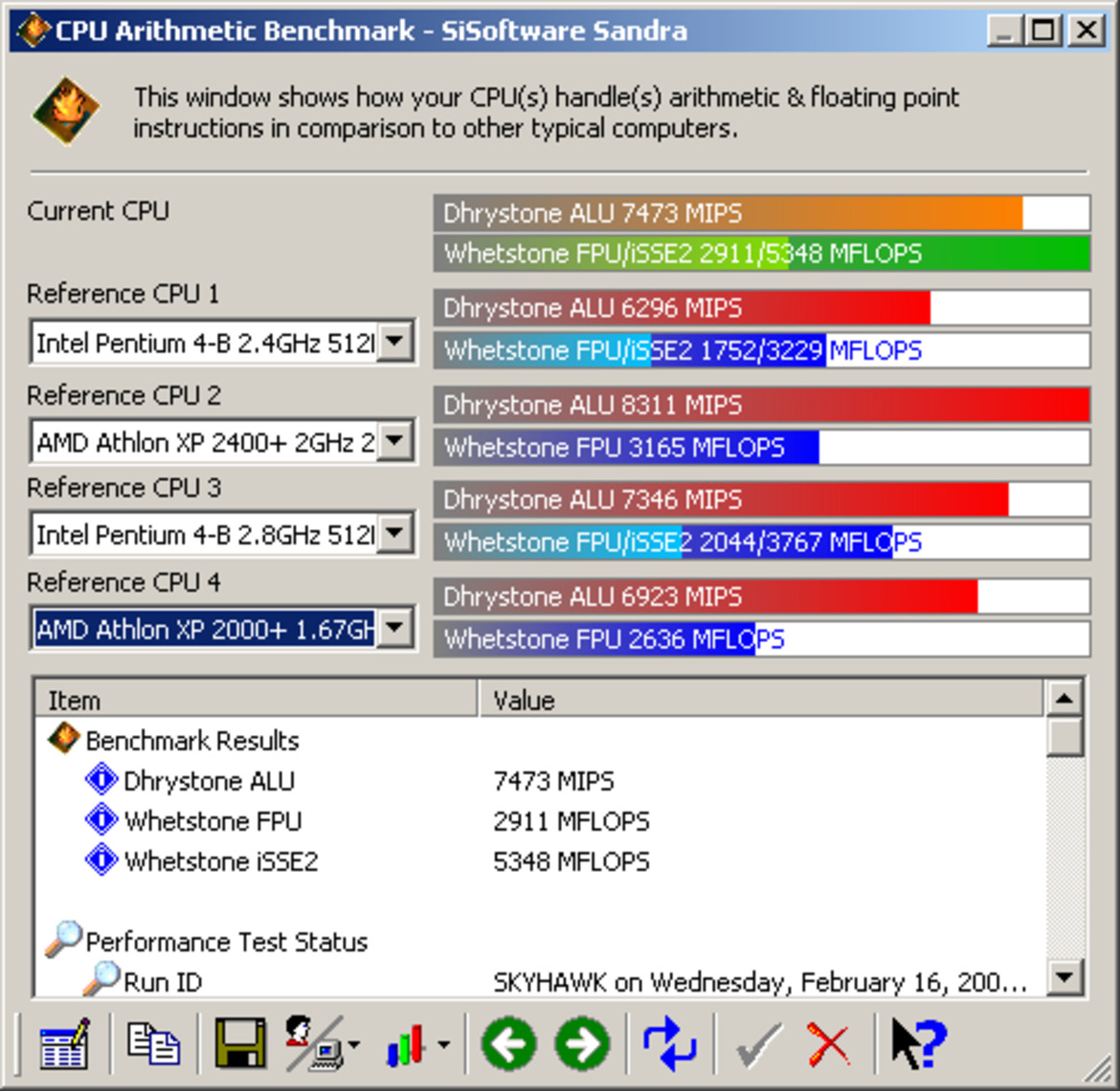Click the 2911 MFLOPS value

coord(571,820)
